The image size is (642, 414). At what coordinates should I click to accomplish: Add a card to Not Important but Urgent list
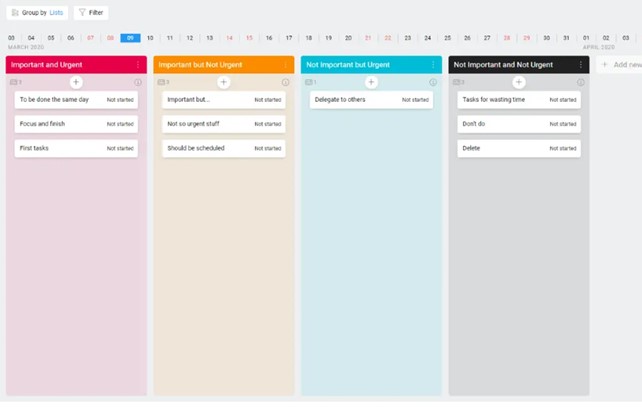click(x=371, y=82)
